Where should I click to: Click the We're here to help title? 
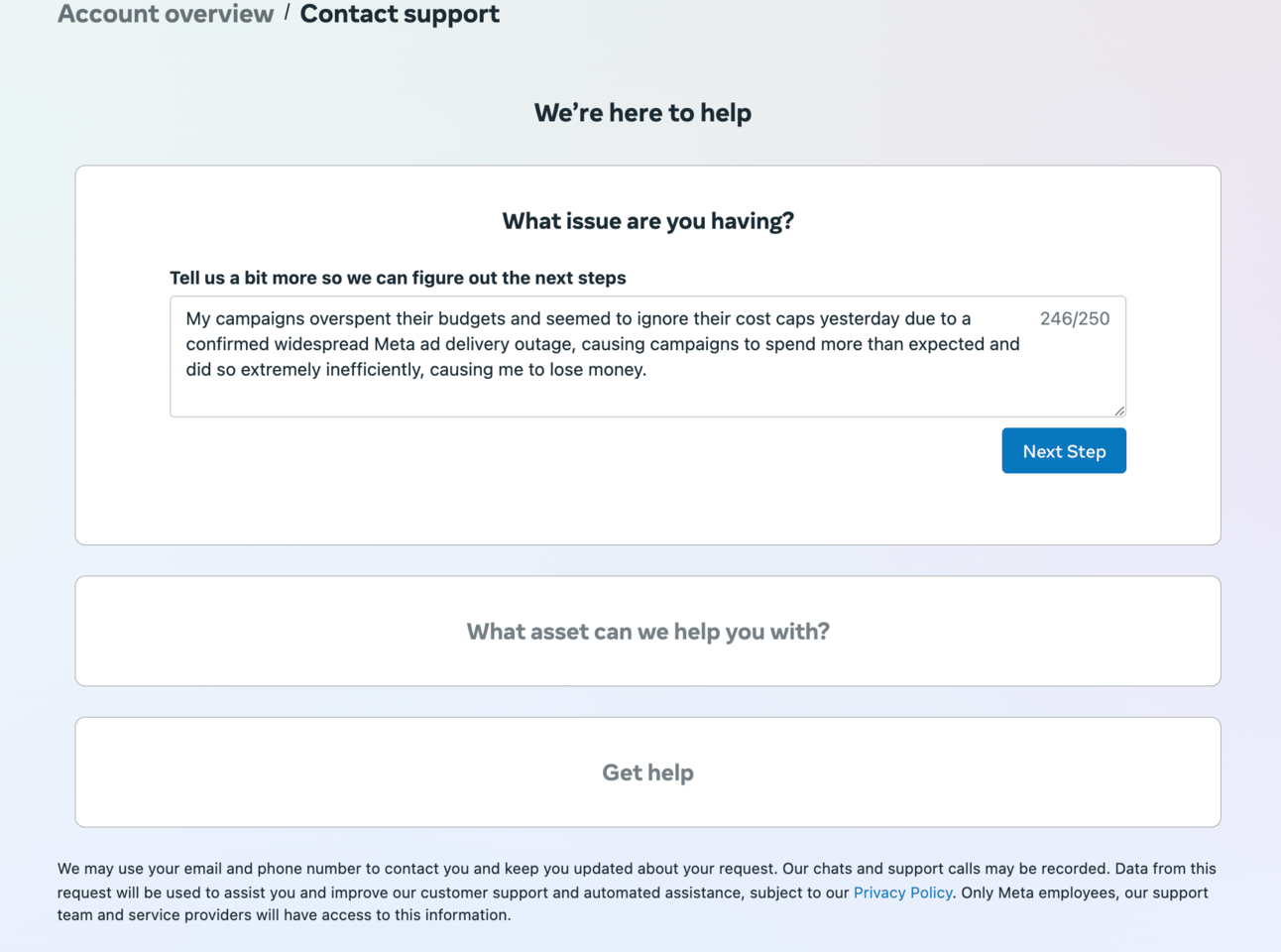tap(642, 112)
